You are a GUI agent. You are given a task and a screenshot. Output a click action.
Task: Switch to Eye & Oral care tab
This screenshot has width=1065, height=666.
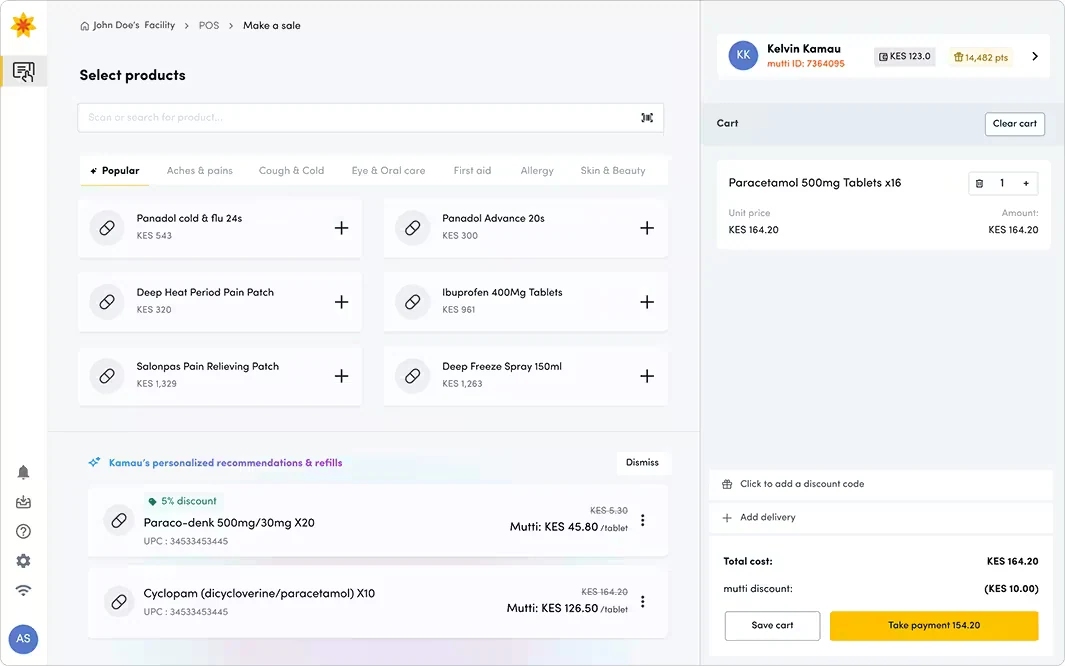tap(389, 170)
